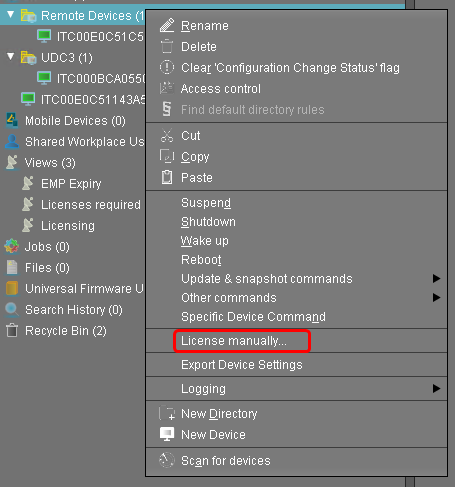Open the Logging submenu arrow

436,388
